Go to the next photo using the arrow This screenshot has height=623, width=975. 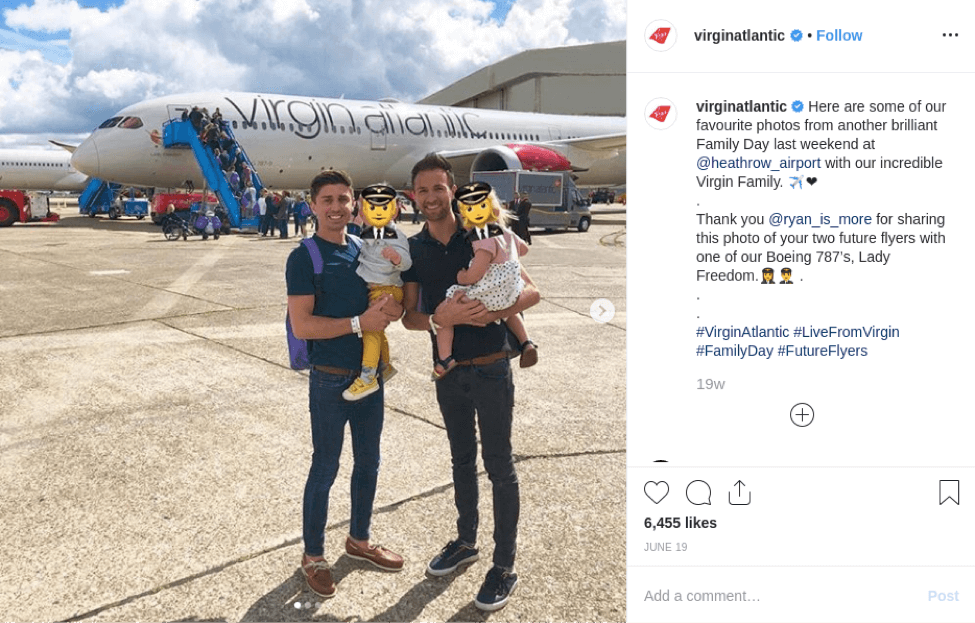click(x=602, y=310)
